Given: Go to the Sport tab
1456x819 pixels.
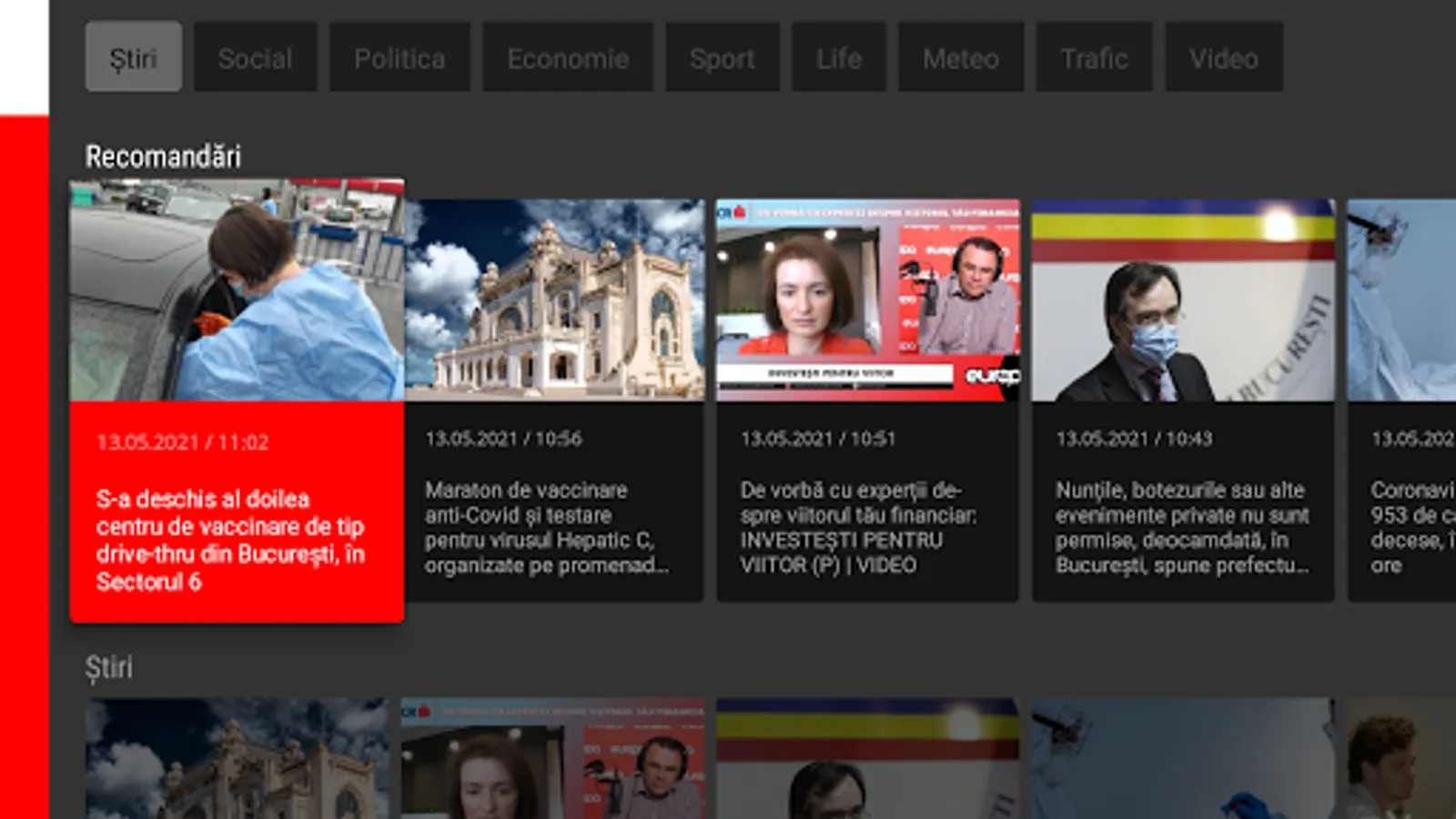Looking at the screenshot, I should click(x=723, y=57).
